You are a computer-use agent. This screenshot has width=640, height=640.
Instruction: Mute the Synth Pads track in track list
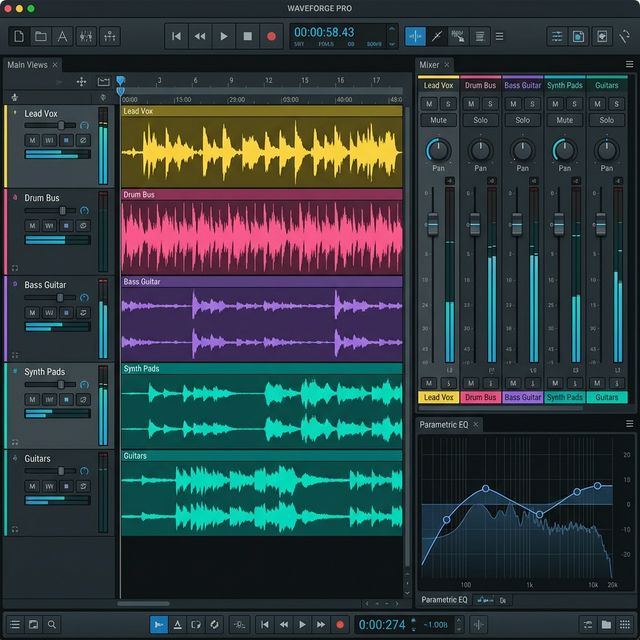click(x=32, y=400)
